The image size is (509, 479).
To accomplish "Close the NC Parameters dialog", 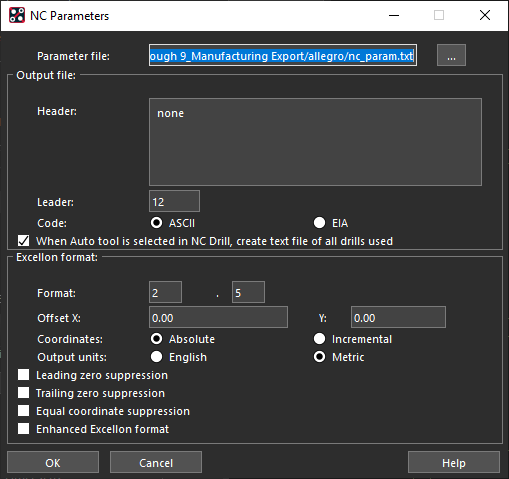I will click(485, 15).
